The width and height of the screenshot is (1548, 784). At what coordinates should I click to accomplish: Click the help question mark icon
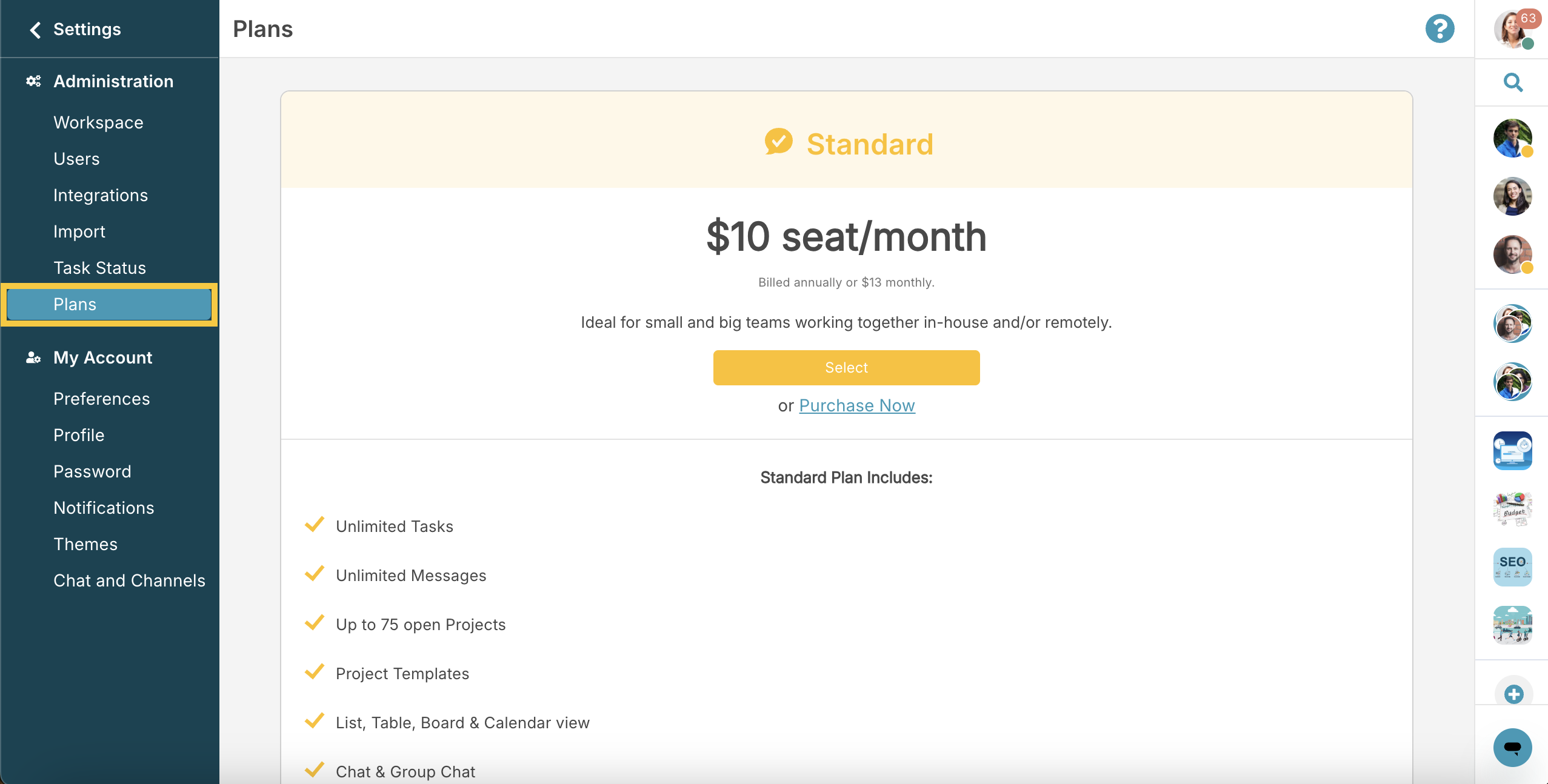click(x=1440, y=29)
